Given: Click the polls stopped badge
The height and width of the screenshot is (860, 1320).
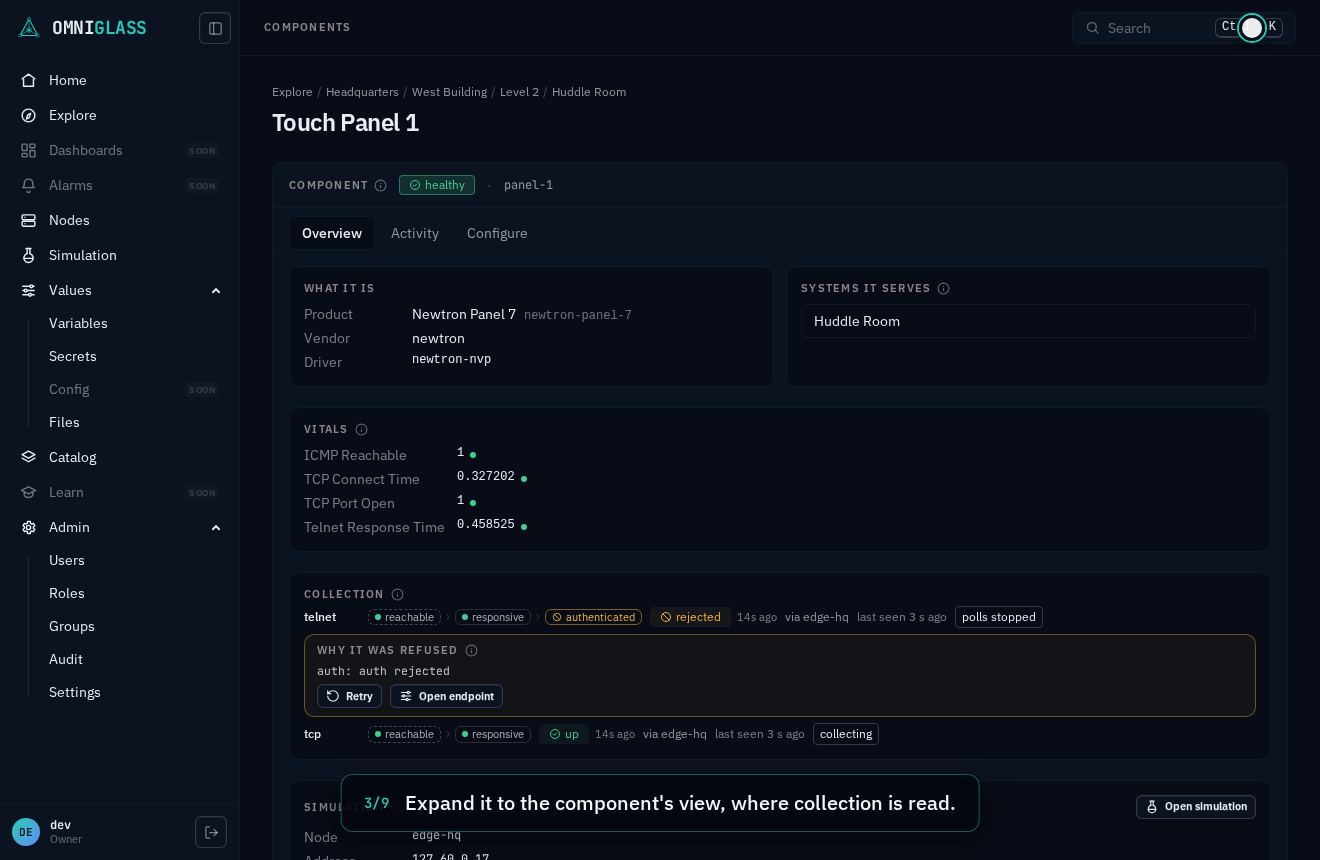Looking at the screenshot, I should click(999, 617).
